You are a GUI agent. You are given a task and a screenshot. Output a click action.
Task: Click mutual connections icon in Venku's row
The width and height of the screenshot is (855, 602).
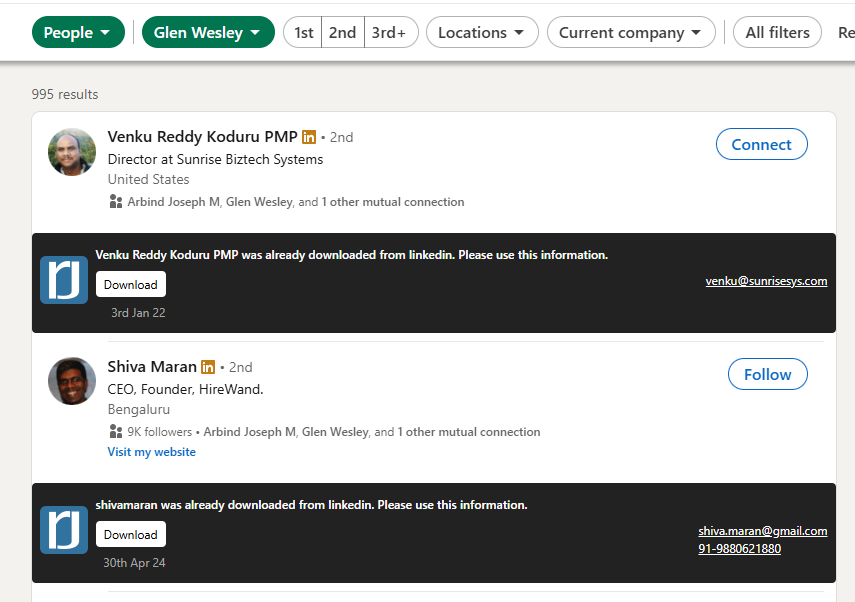click(x=116, y=202)
